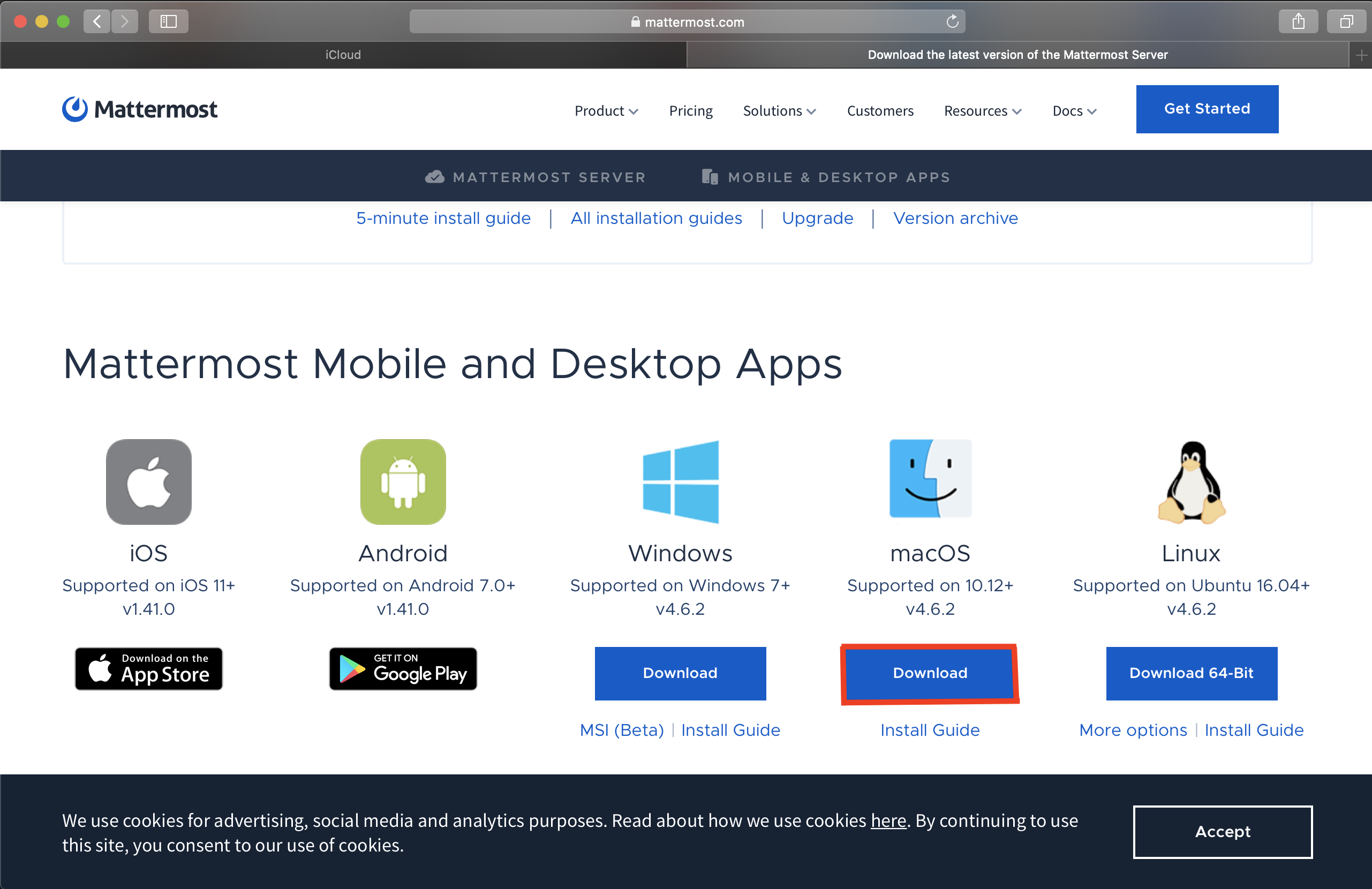Click the green Android robot icon
1372x889 pixels.
coord(403,482)
